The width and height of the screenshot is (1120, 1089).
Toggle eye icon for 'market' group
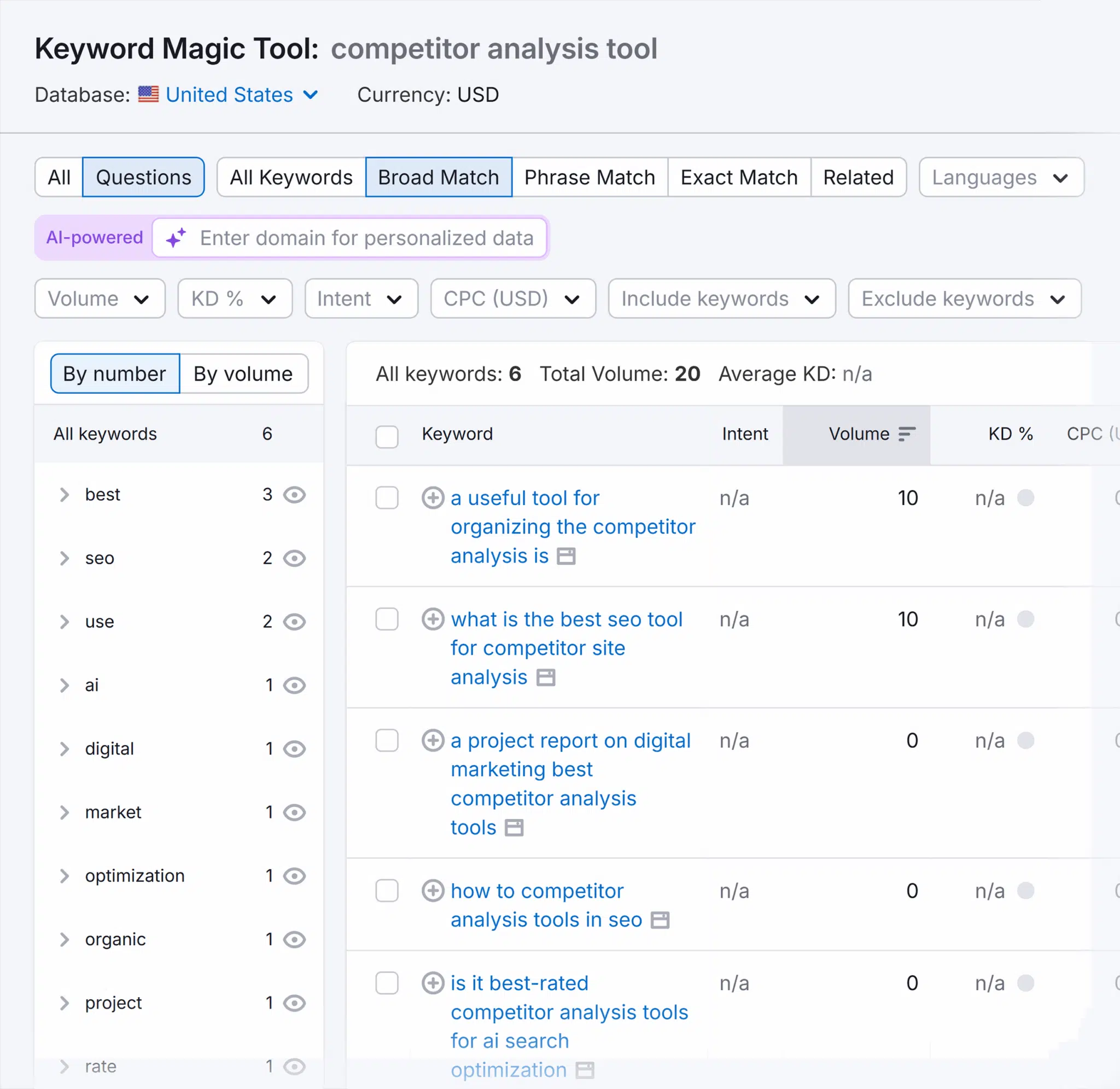click(x=295, y=812)
